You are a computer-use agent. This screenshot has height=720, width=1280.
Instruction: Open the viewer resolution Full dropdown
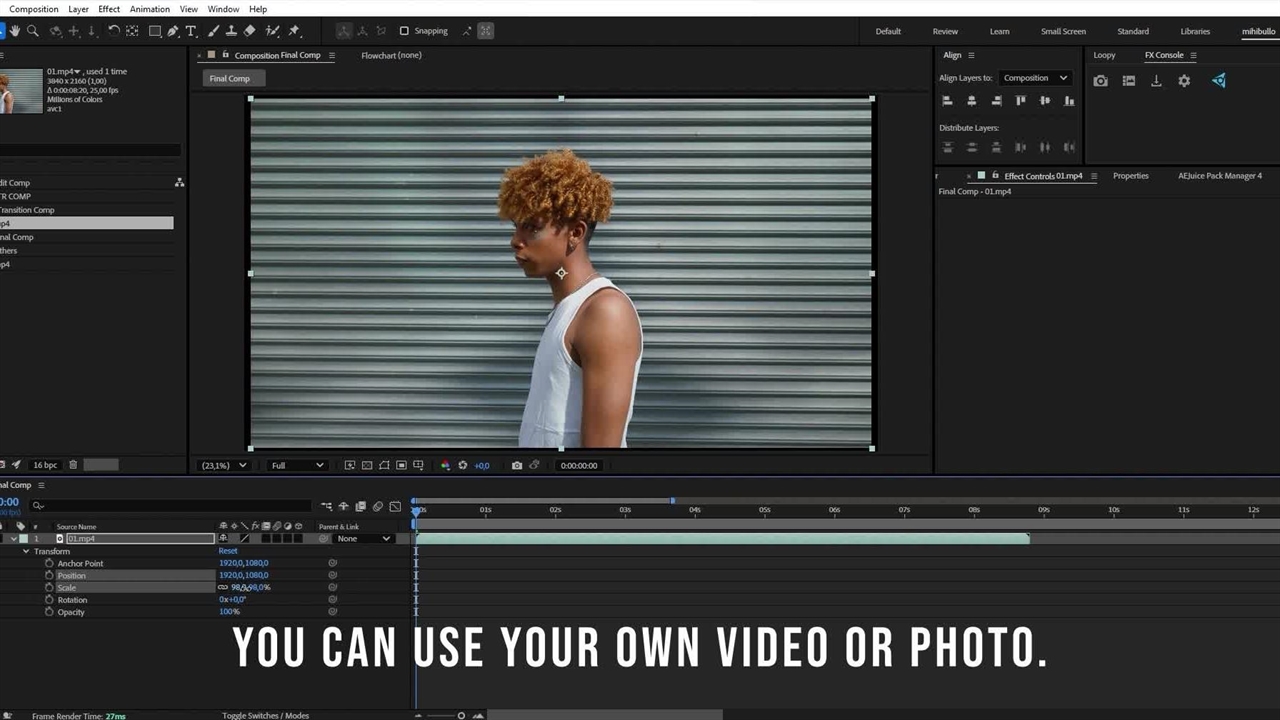coord(297,465)
